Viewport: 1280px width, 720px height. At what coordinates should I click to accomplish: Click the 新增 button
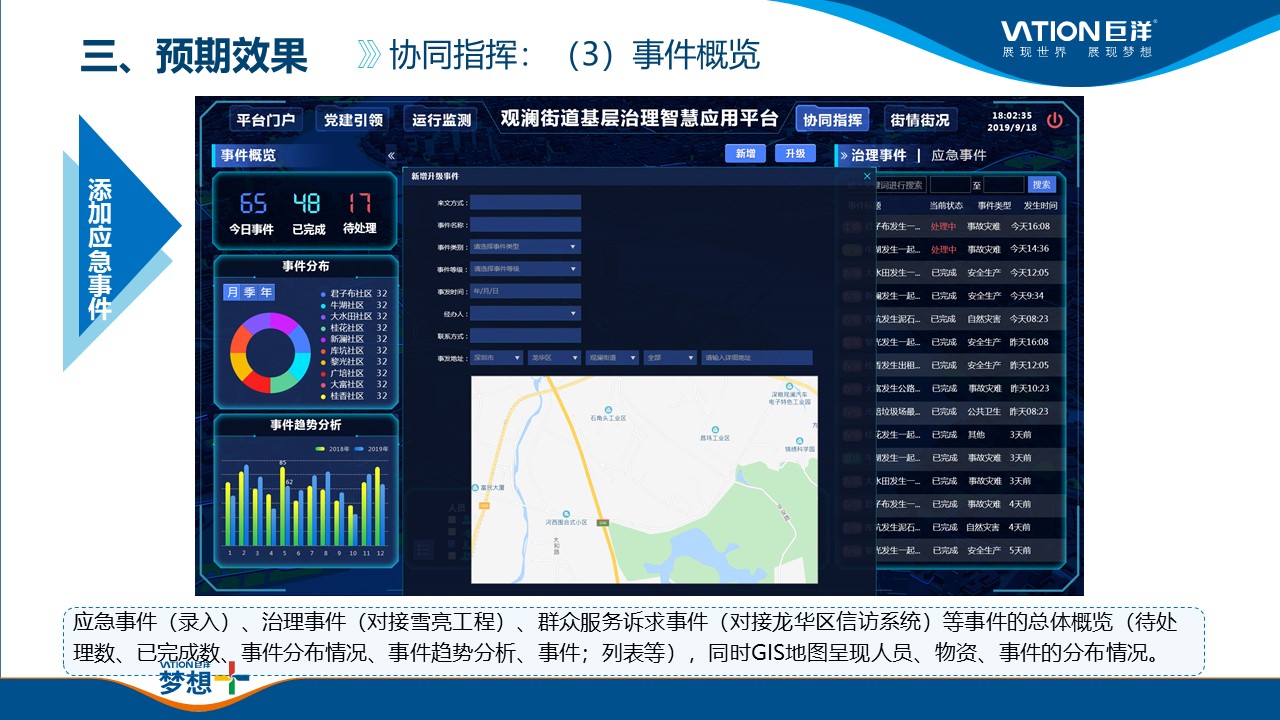coord(745,154)
